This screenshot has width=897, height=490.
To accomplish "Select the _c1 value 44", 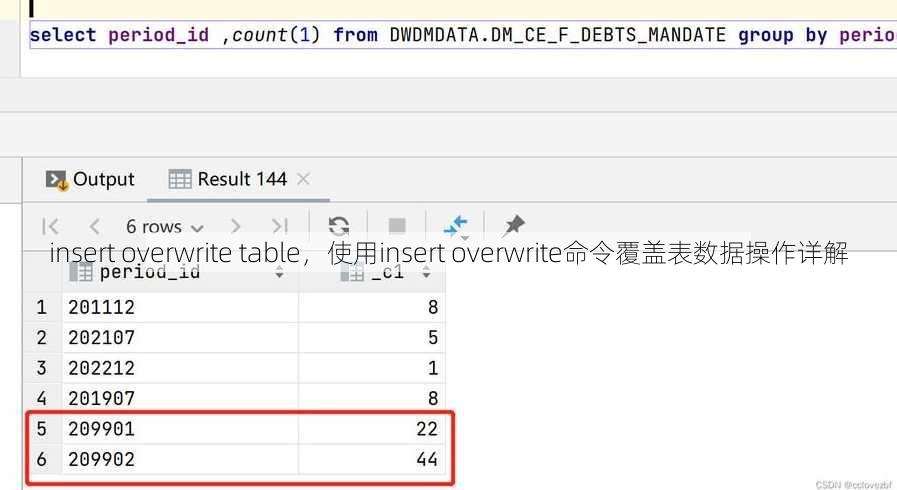I will click(372, 459).
